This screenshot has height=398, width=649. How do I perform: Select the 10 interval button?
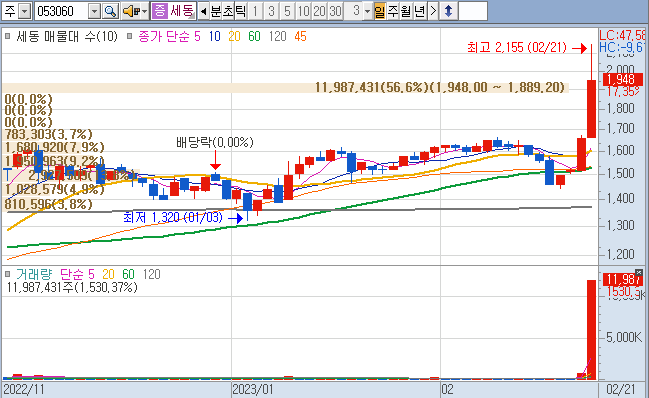point(303,11)
